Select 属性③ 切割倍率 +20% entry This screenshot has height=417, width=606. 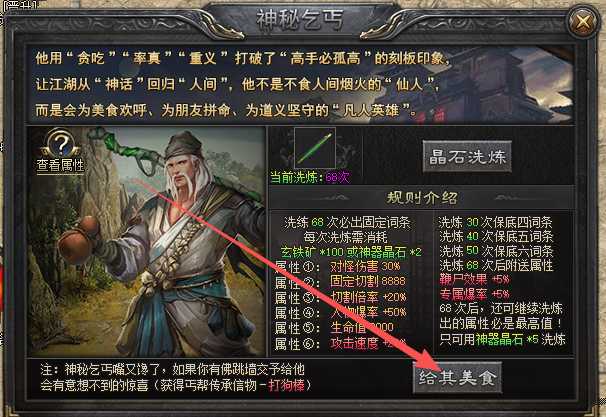[340, 297]
